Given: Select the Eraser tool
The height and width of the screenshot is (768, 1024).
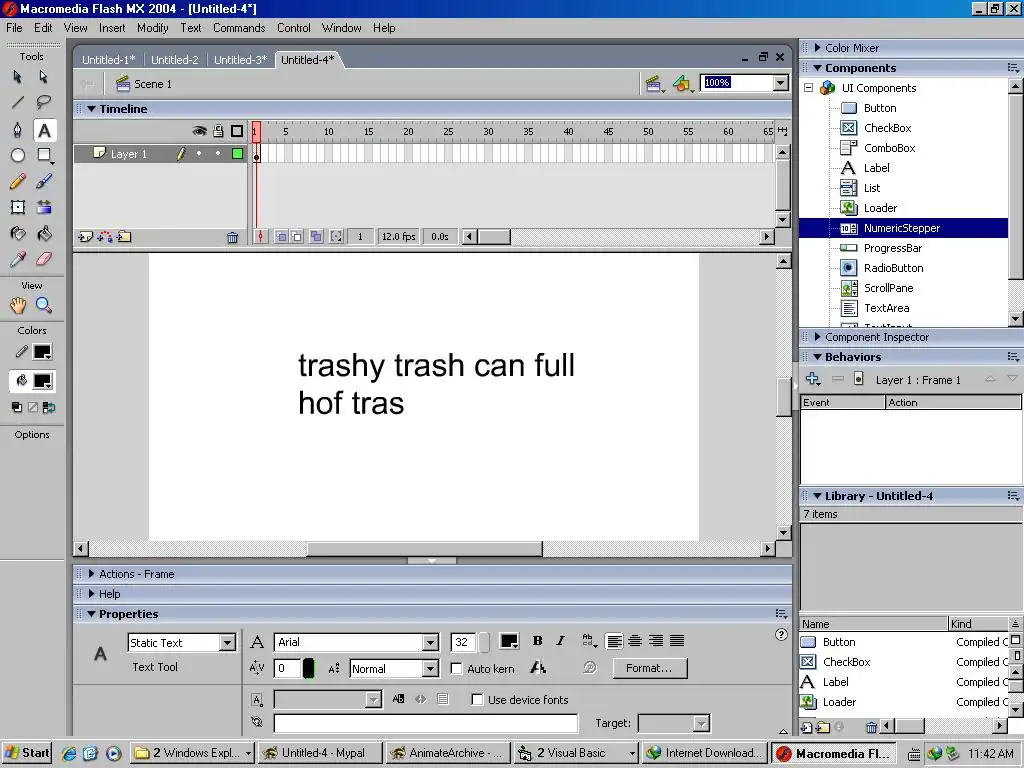Looking at the screenshot, I should point(44,260).
